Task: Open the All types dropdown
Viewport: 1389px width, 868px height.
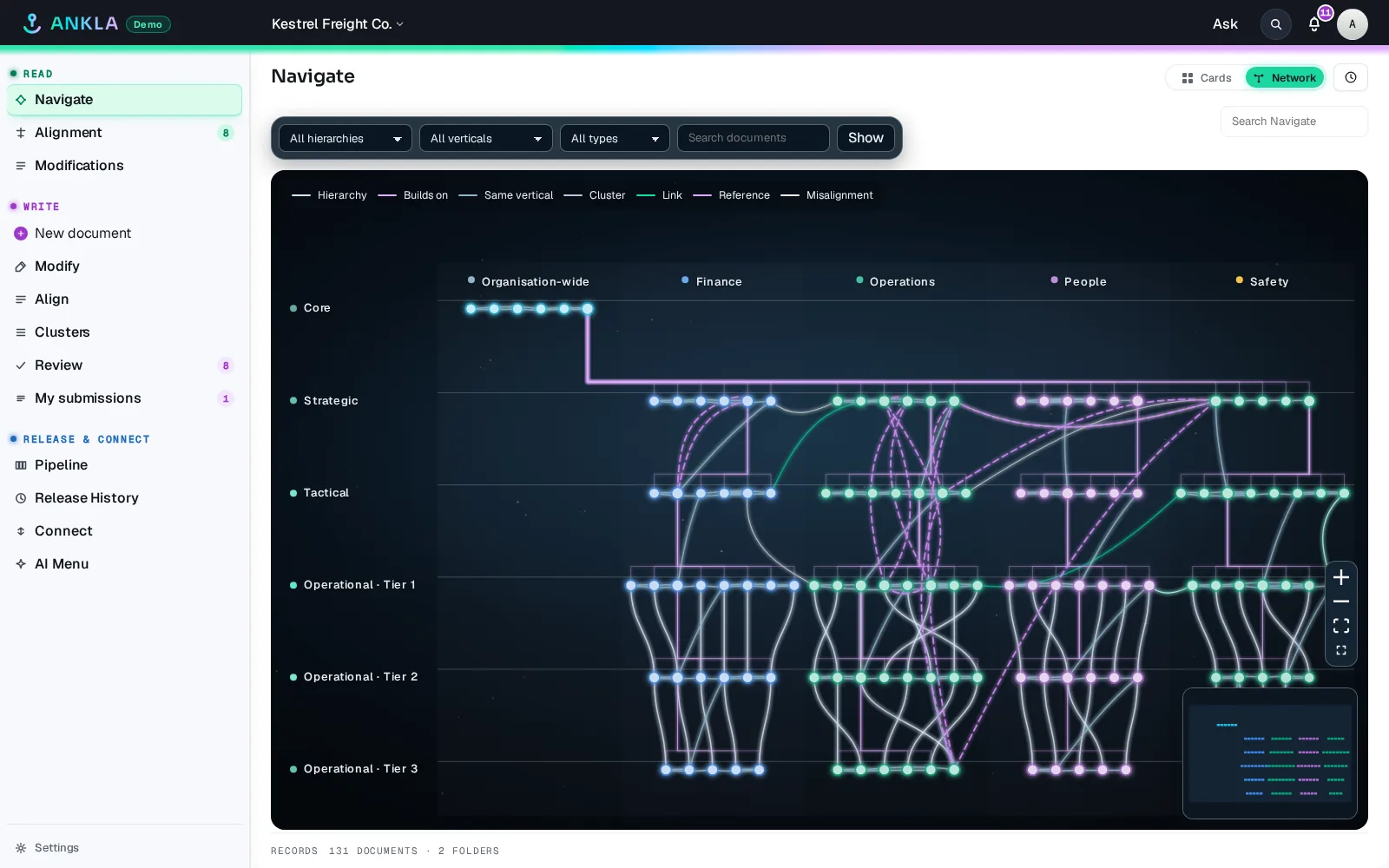Action: click(615, 138)
